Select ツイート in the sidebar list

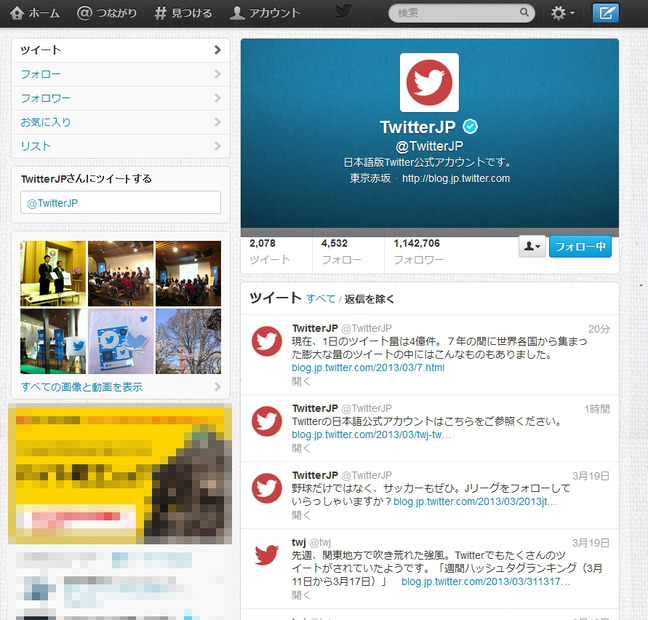tap(121, 50)
